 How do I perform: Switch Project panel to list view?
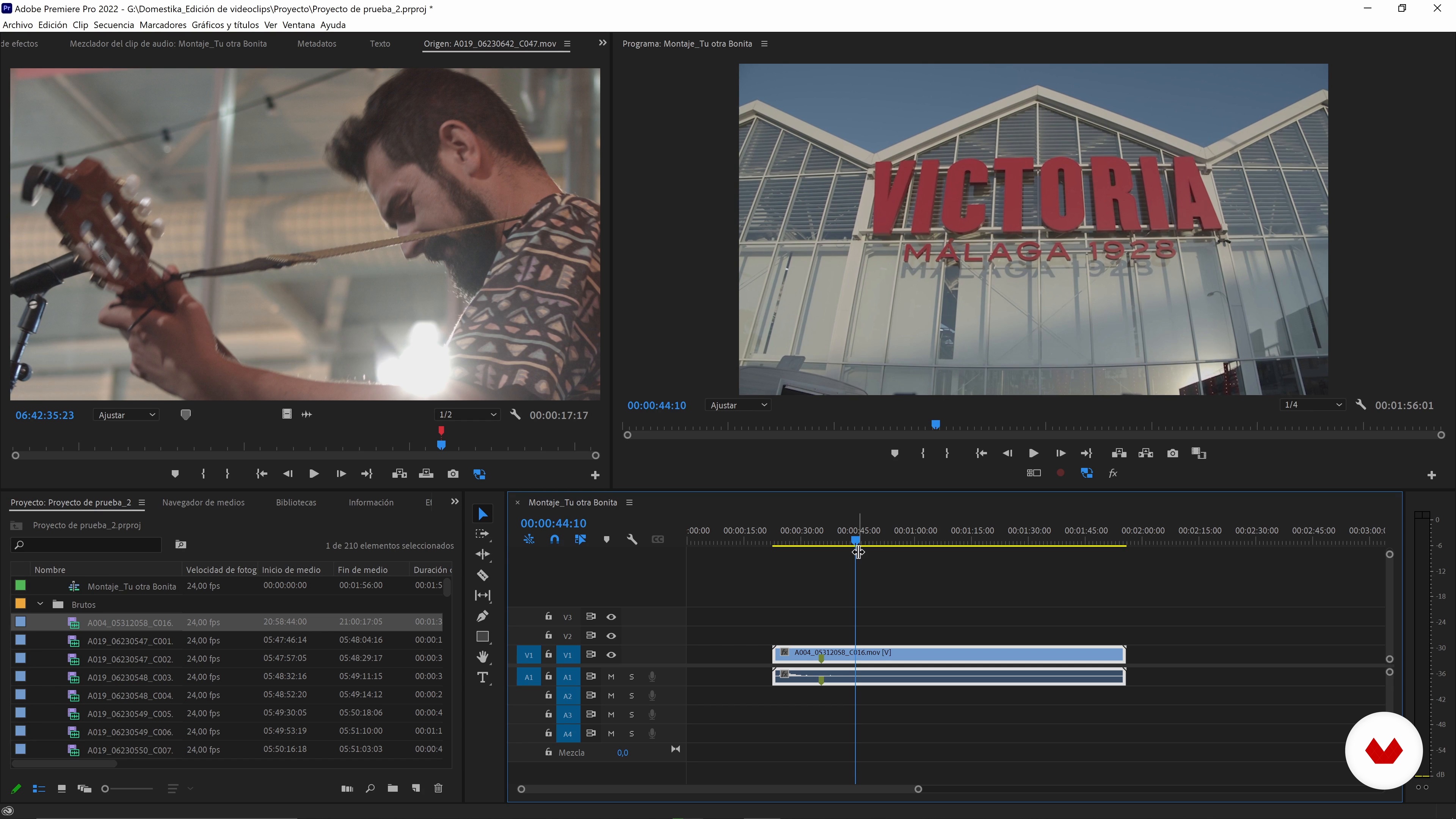[x=38, y=789]
